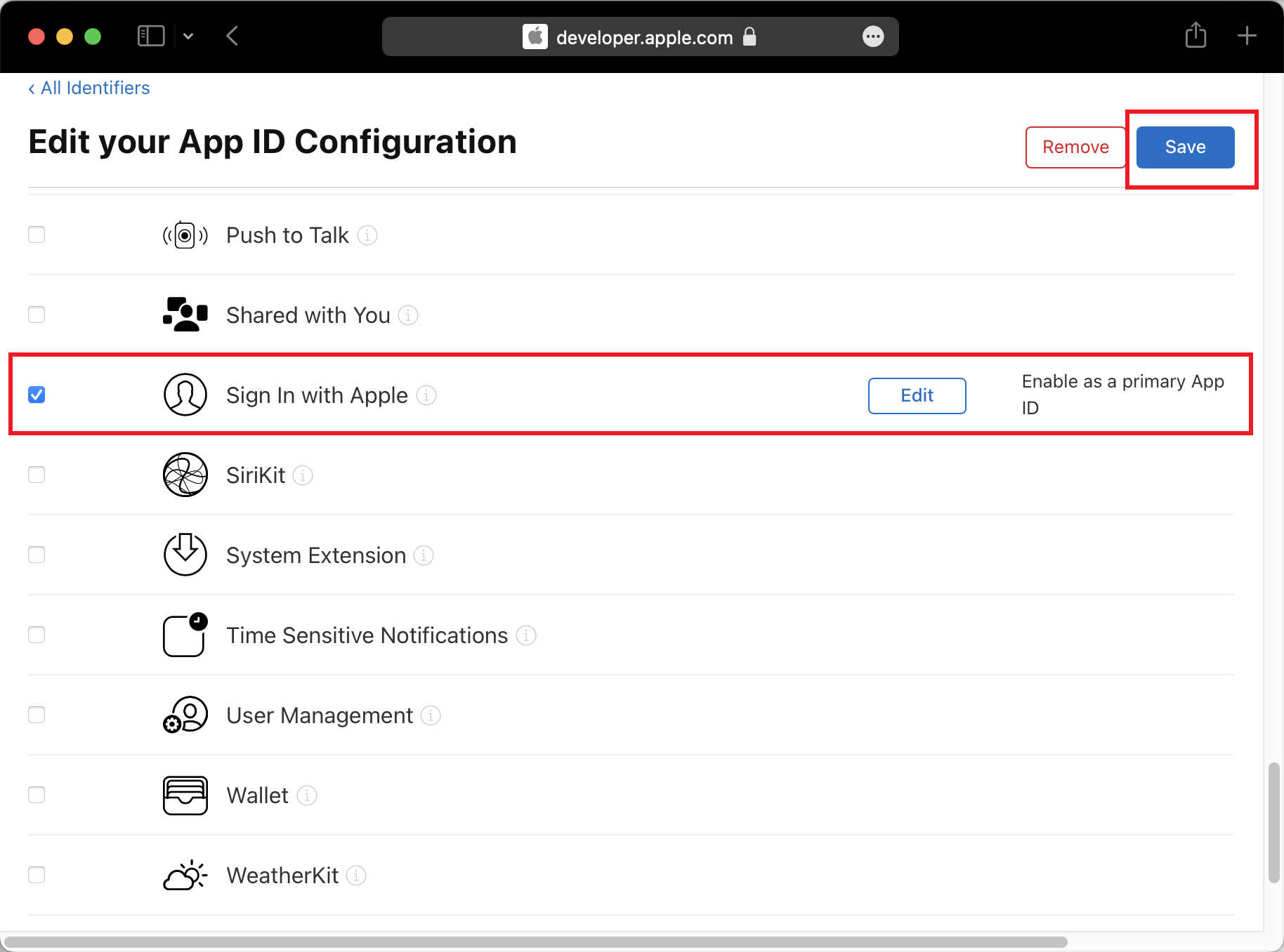Check Time Sensitive Notifications checkbox
Screen dimensions: 1284x952
tap(37, 635)
